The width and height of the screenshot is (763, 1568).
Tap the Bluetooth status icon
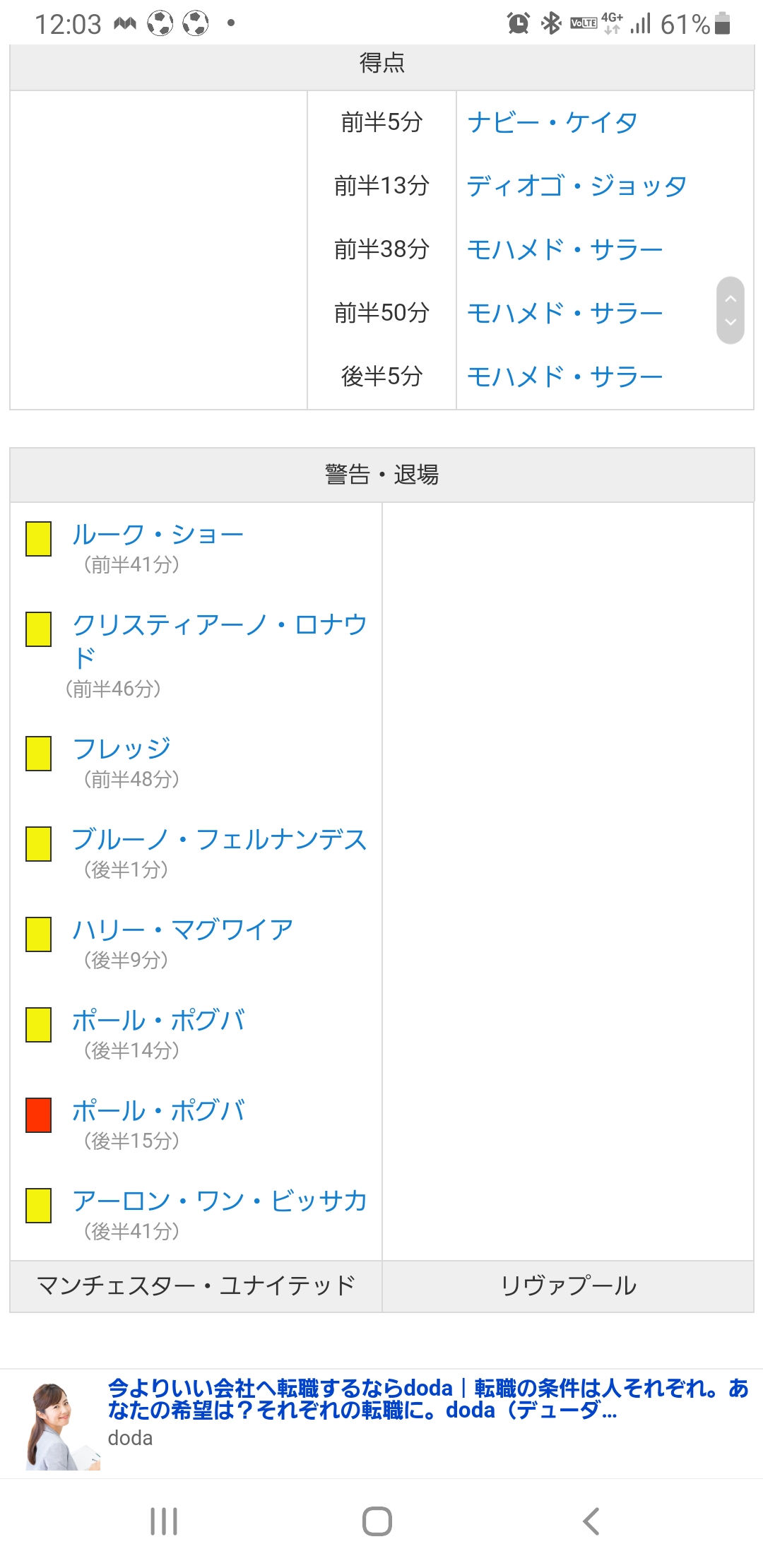[550, 23]
